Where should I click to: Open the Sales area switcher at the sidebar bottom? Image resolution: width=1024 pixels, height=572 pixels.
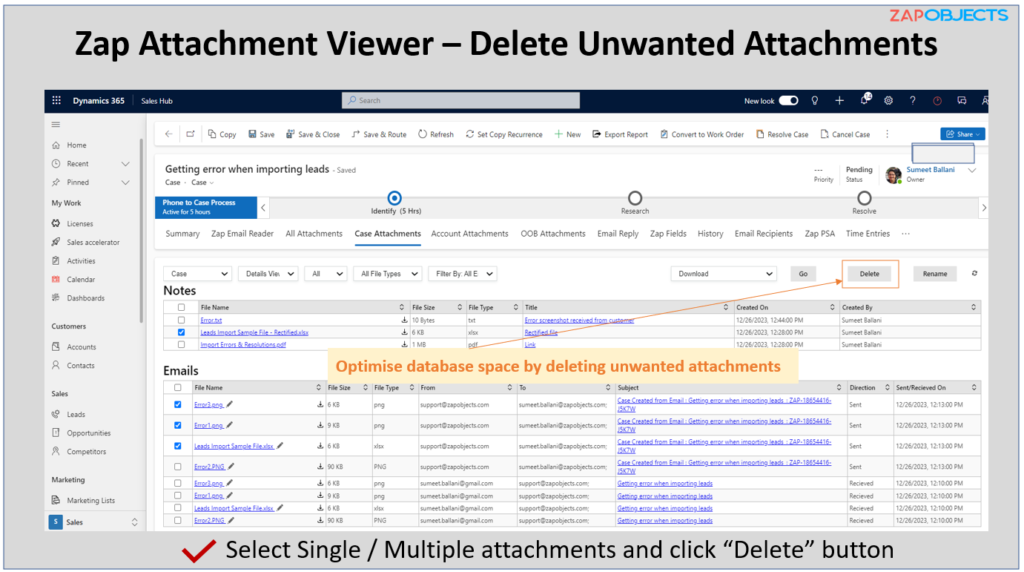pyautogui.click(x=95, y=522)
